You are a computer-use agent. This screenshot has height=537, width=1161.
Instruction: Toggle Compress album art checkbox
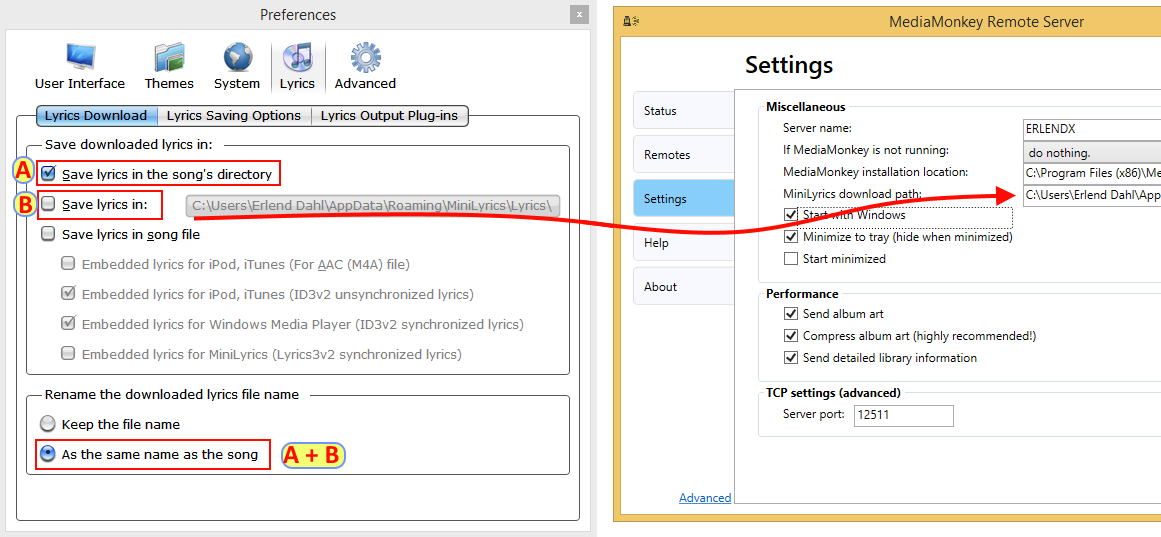click(791, 336)
